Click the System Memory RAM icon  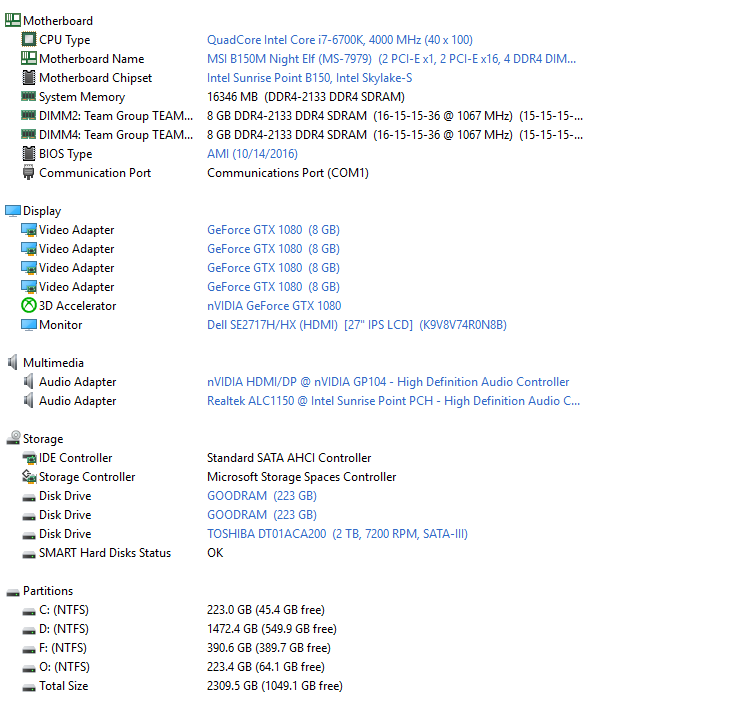click(x=29, y=96)
